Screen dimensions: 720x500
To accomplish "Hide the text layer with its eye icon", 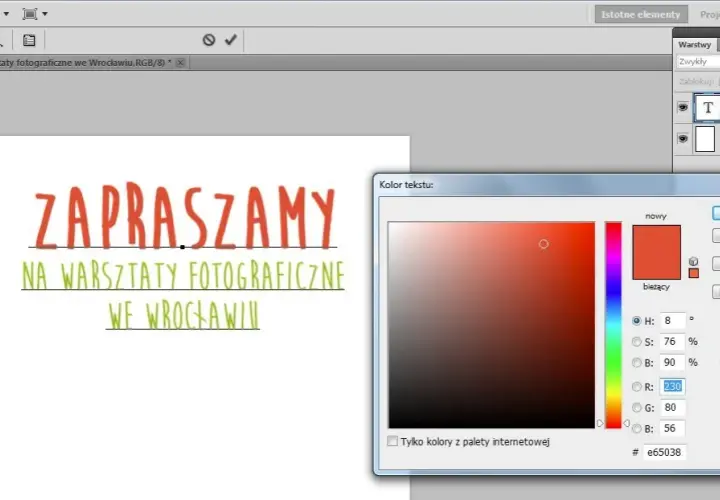I will 683,107.
